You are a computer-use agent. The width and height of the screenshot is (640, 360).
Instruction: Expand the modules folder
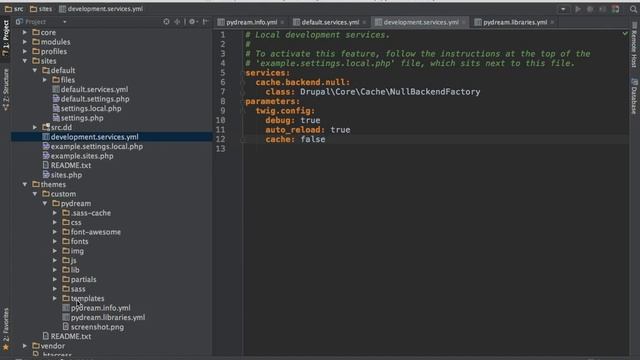pyautogui.click(x=25, y=42)
